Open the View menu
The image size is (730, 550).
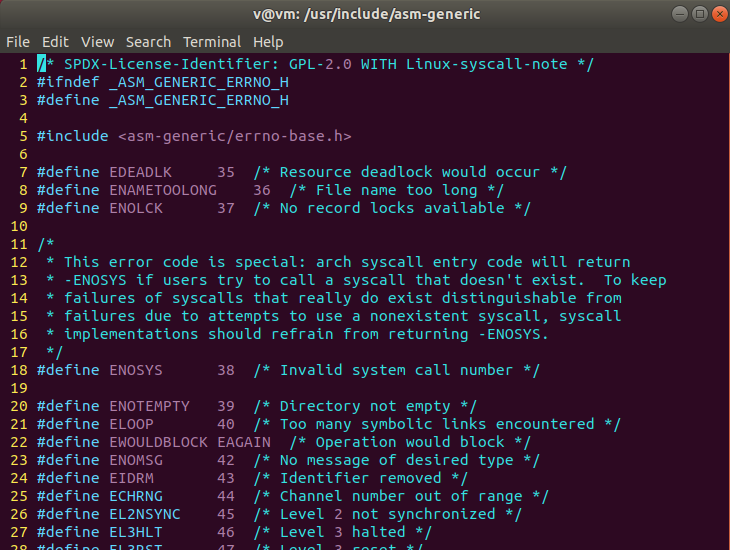coord(97,42)
